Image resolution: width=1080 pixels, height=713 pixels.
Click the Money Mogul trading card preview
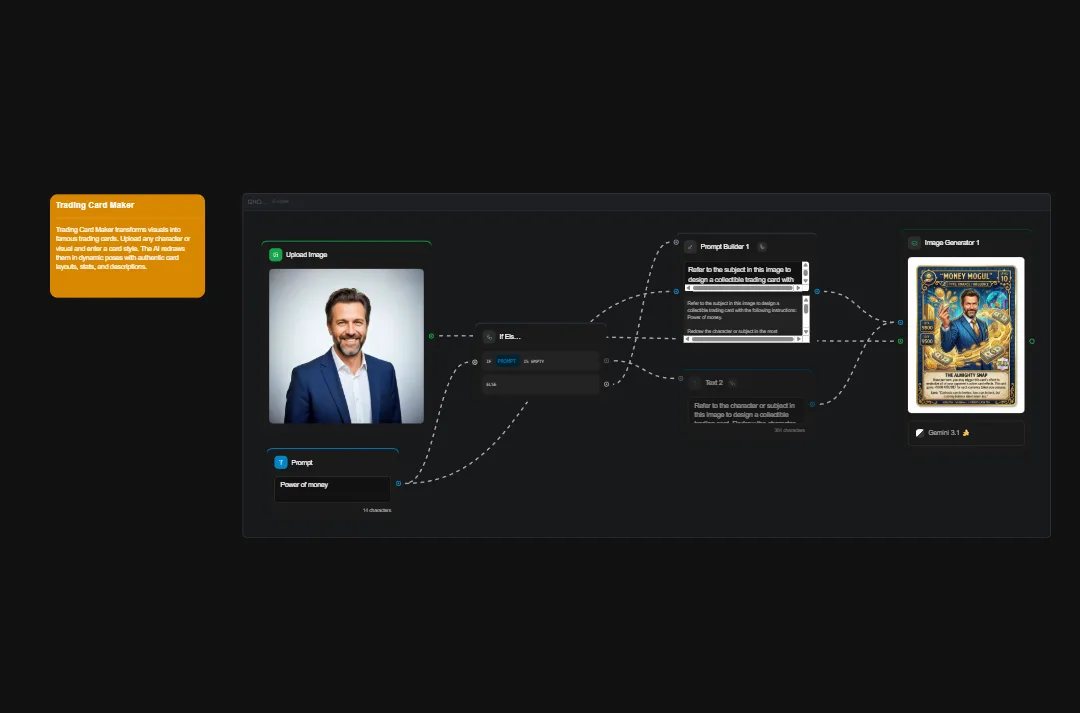point(966,334)
